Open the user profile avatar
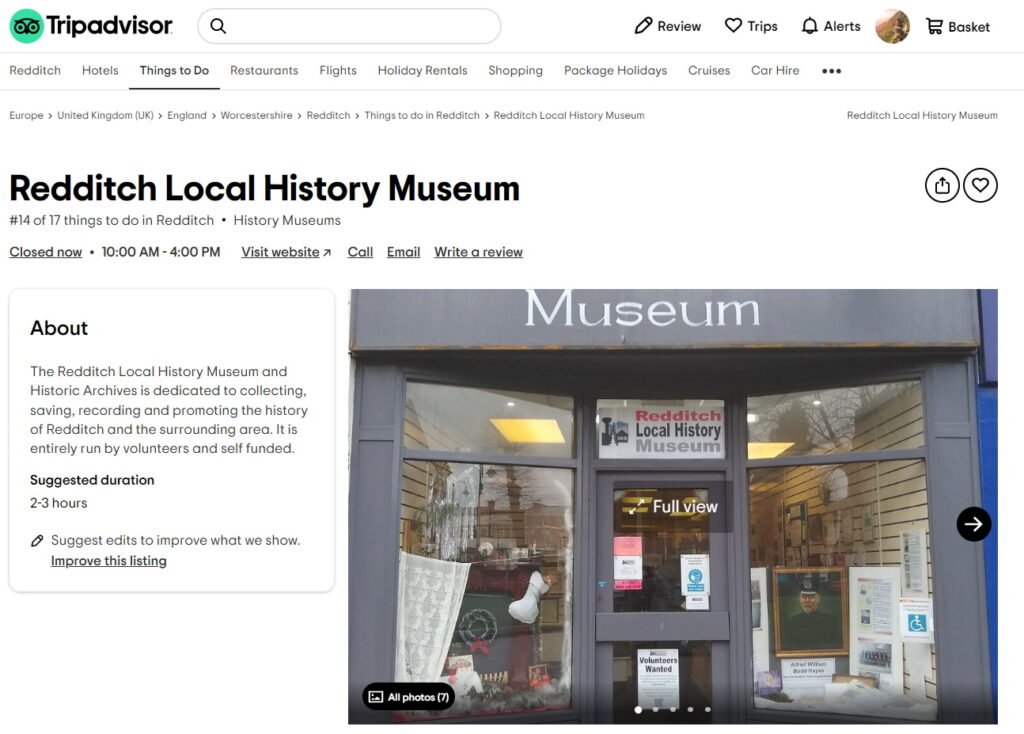The image size is (1024, 734). [892, 27]
